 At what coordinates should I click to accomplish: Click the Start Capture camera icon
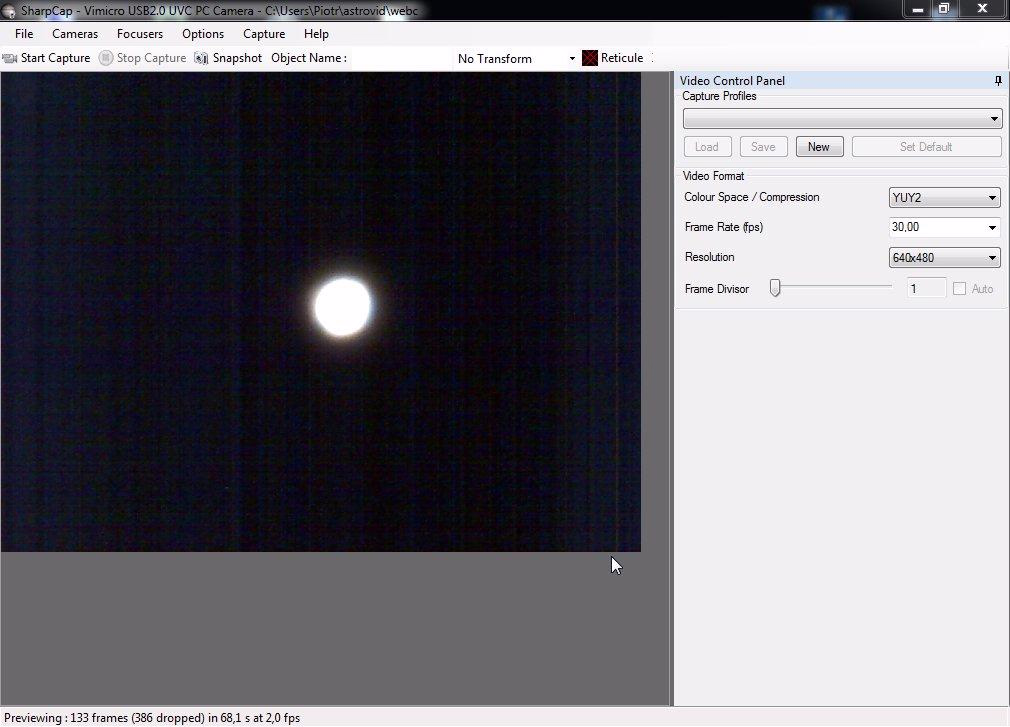point(11,58)
